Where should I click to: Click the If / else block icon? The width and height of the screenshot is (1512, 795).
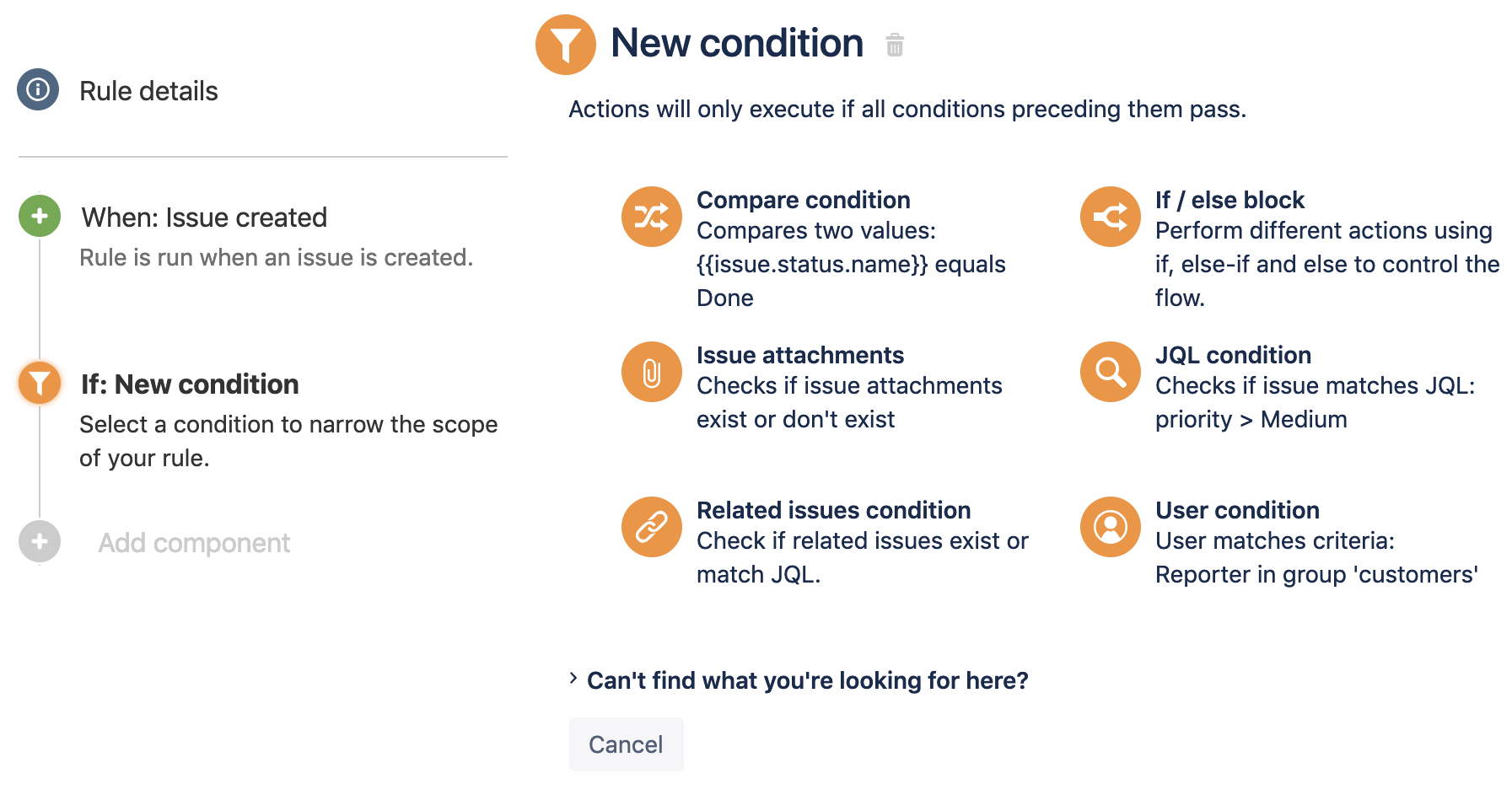click(1110, 217)
